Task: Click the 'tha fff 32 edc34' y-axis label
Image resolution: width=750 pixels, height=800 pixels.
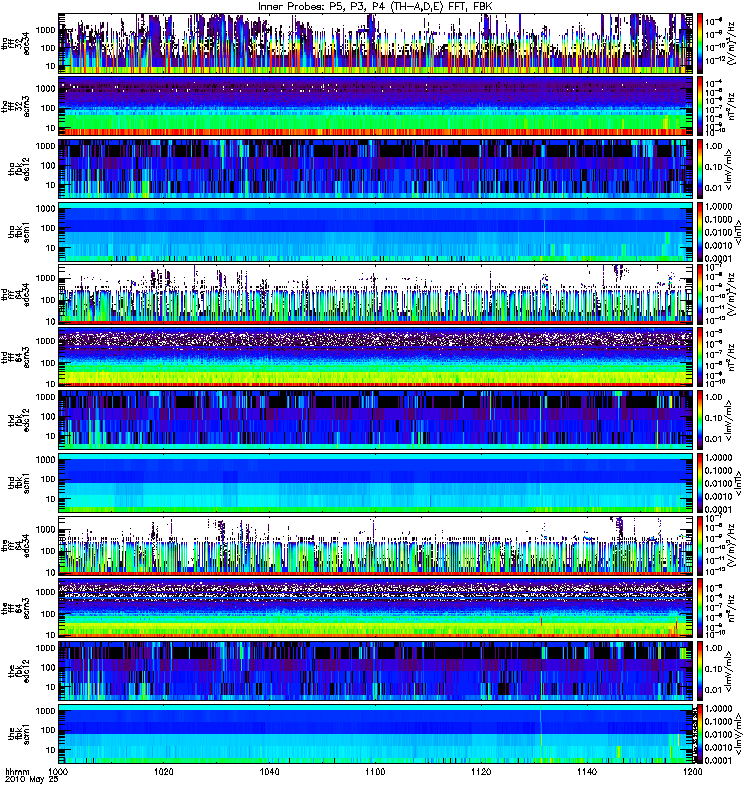Action: (x=15, y=44)
